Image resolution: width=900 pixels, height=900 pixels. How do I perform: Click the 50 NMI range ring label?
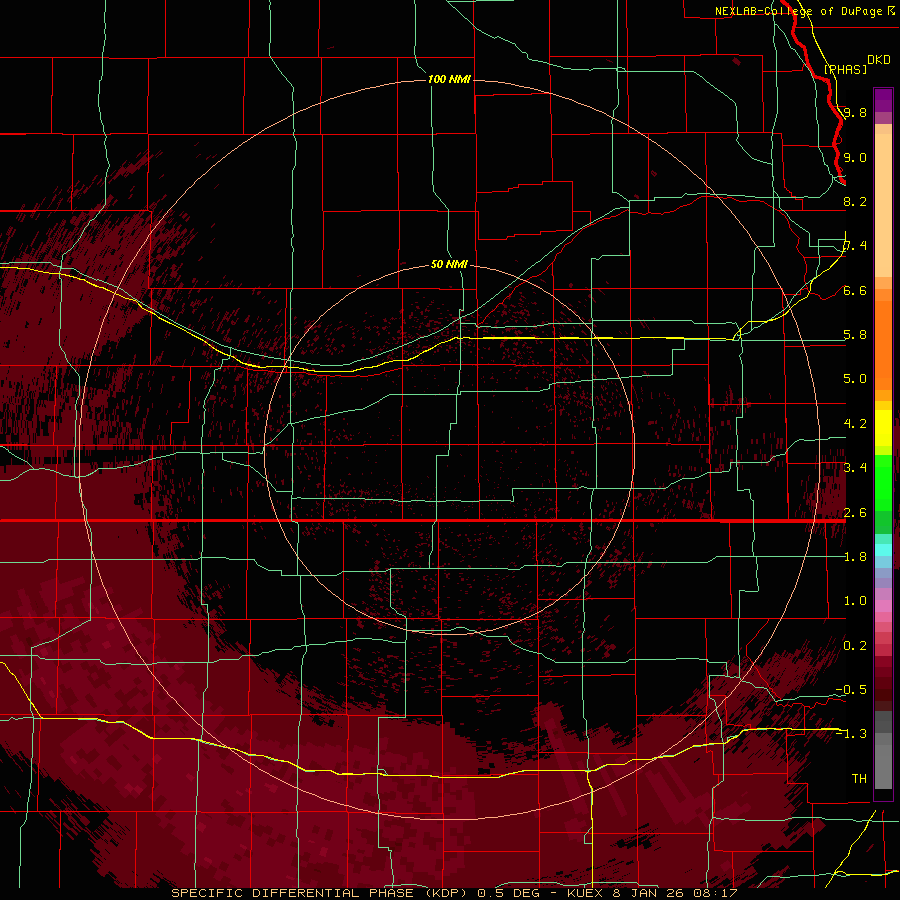tap(449, 264)
